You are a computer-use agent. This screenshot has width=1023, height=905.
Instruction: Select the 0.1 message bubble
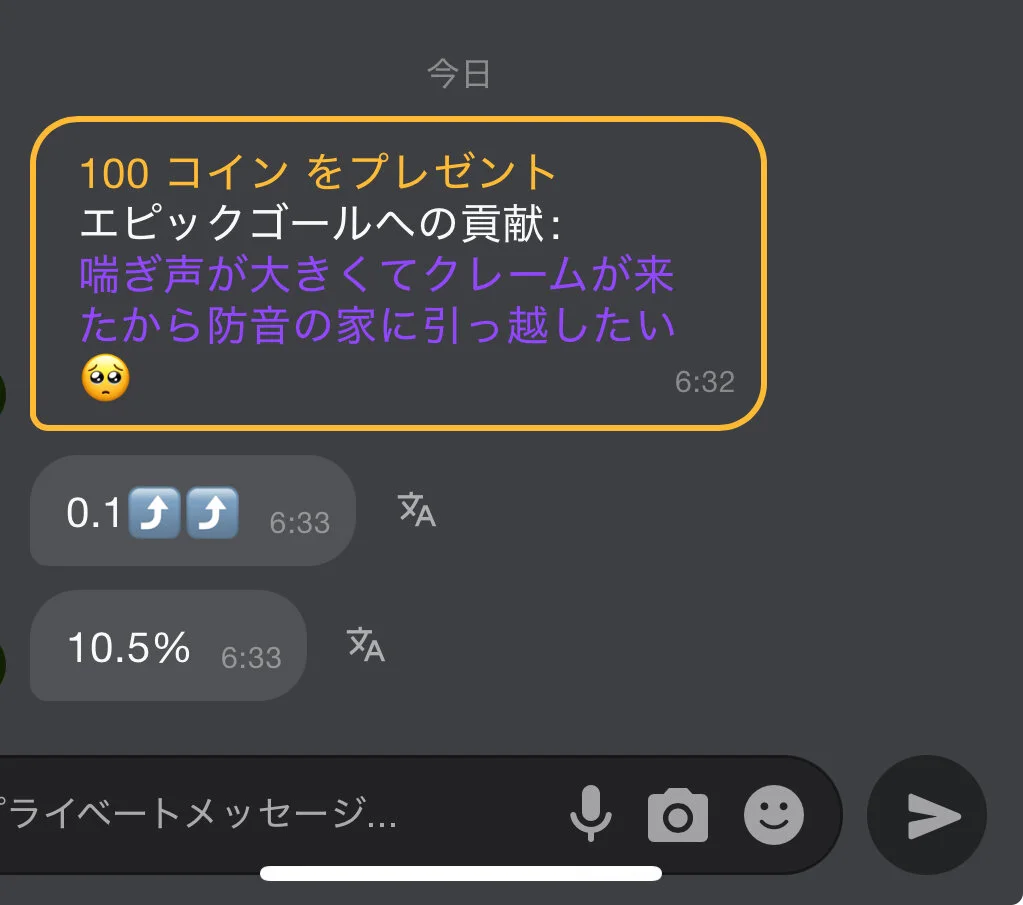point(192,511)
